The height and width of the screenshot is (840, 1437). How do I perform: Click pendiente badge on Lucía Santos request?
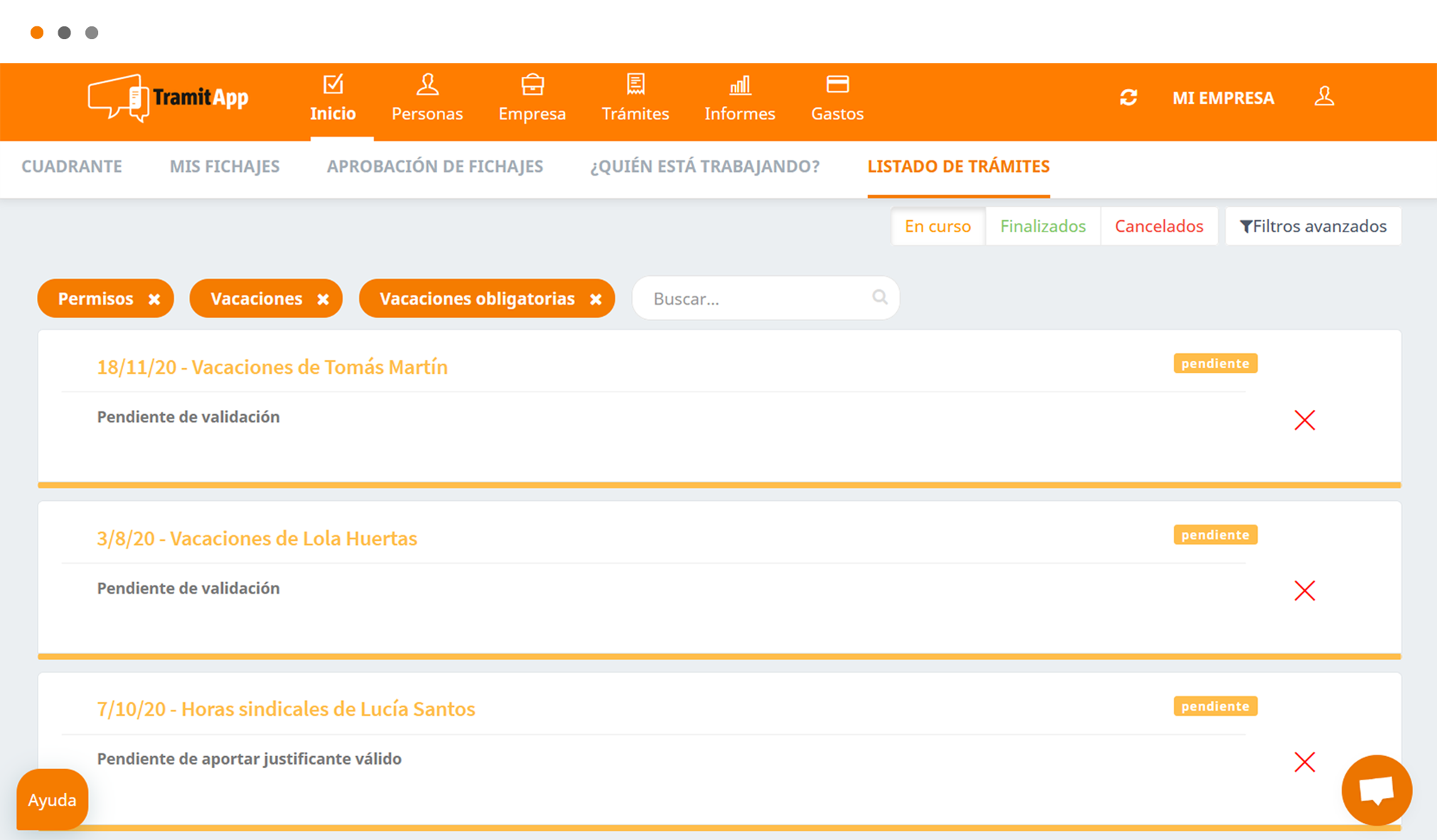tap(1215, 706)
